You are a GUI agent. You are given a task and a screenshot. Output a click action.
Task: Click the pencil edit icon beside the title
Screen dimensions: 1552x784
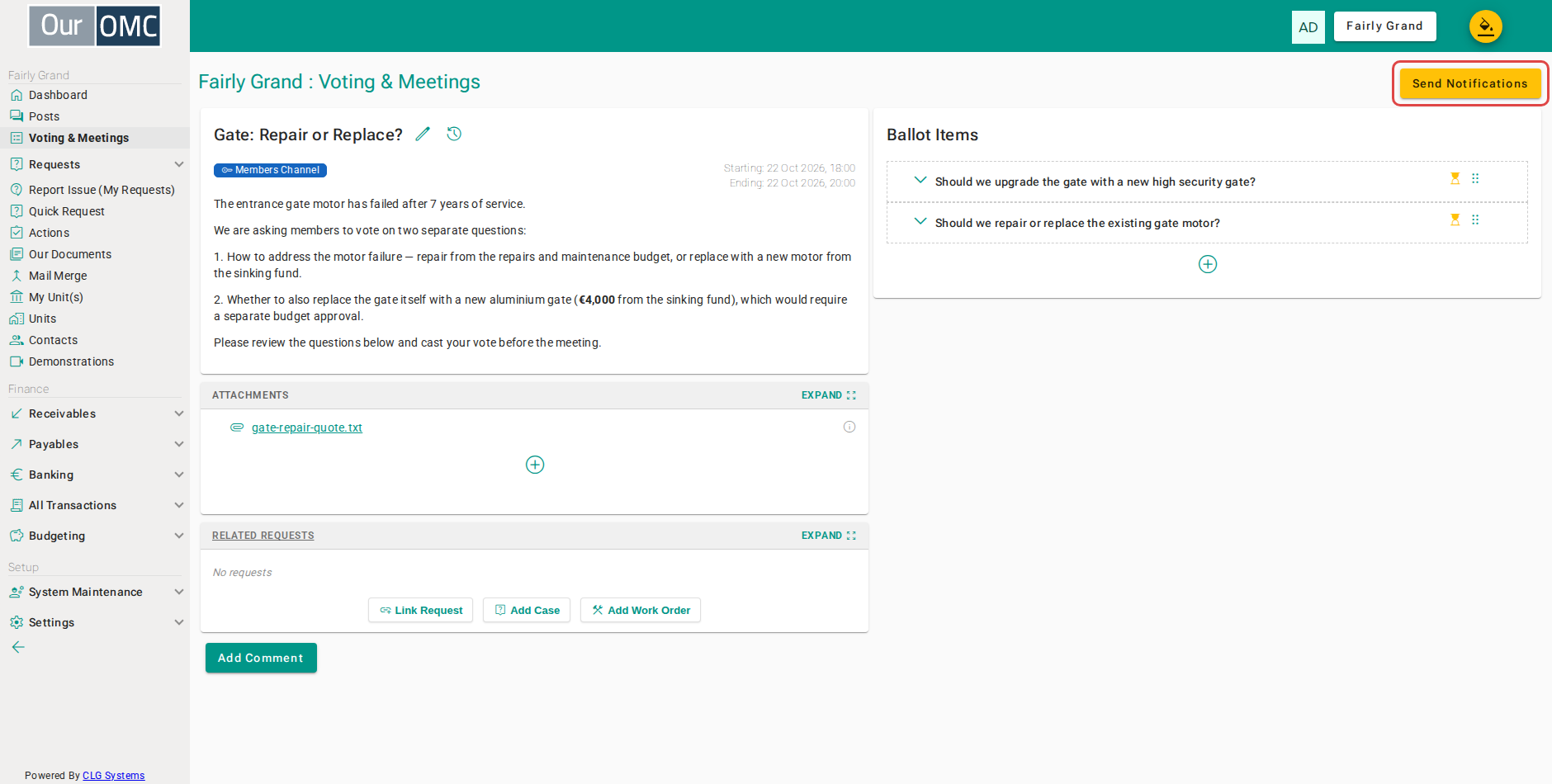click(423, 134)
